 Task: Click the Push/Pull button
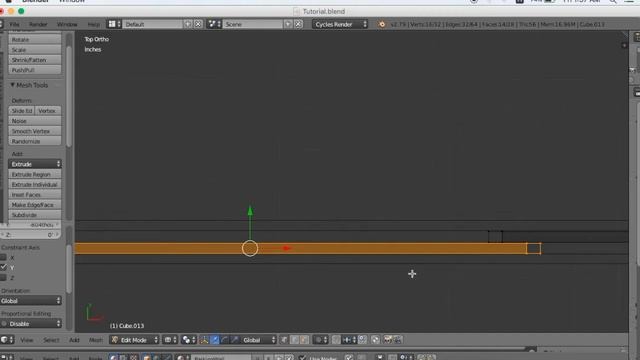(x=35, y=70)
